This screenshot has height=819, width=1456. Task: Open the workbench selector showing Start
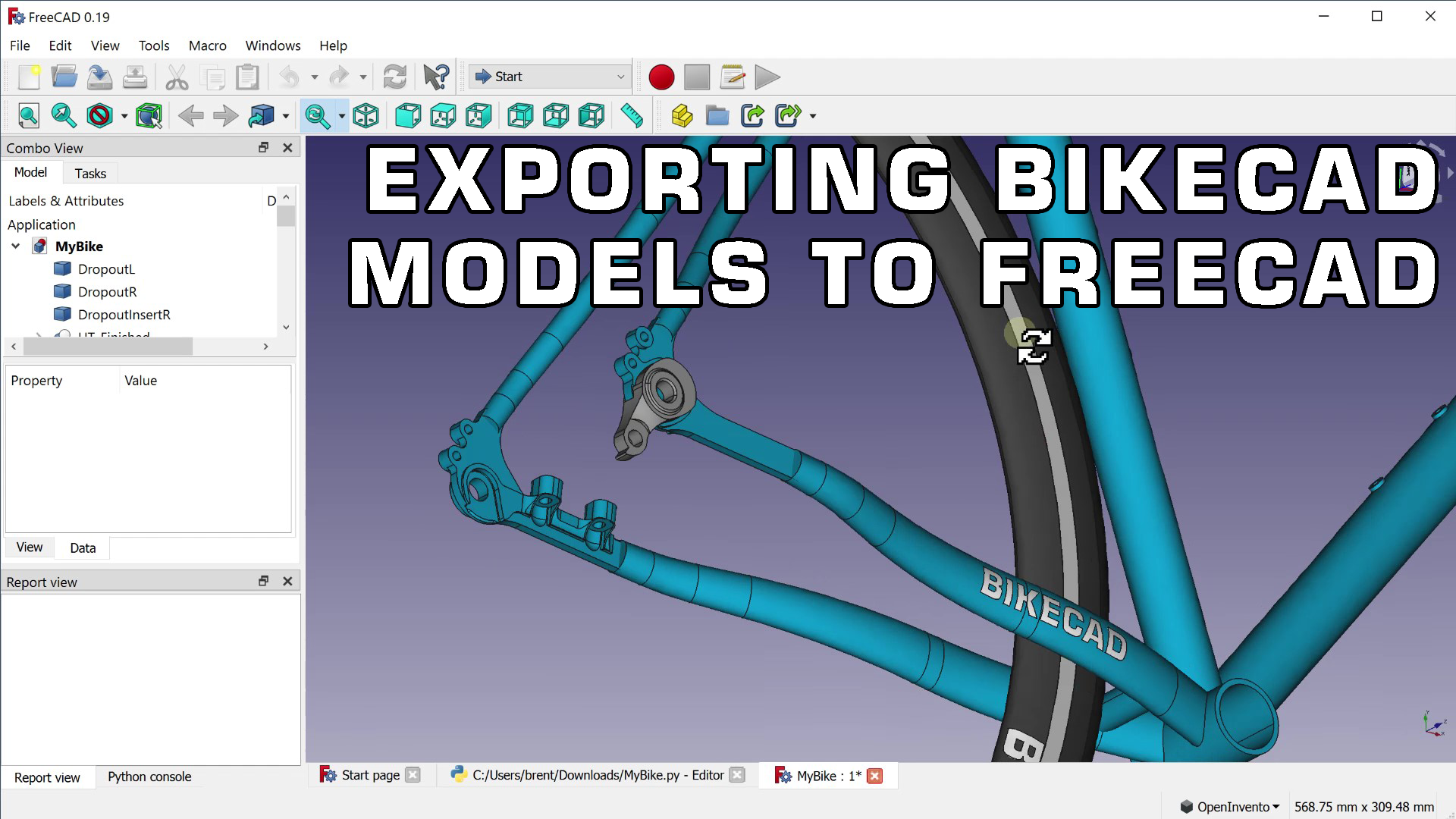550,77
